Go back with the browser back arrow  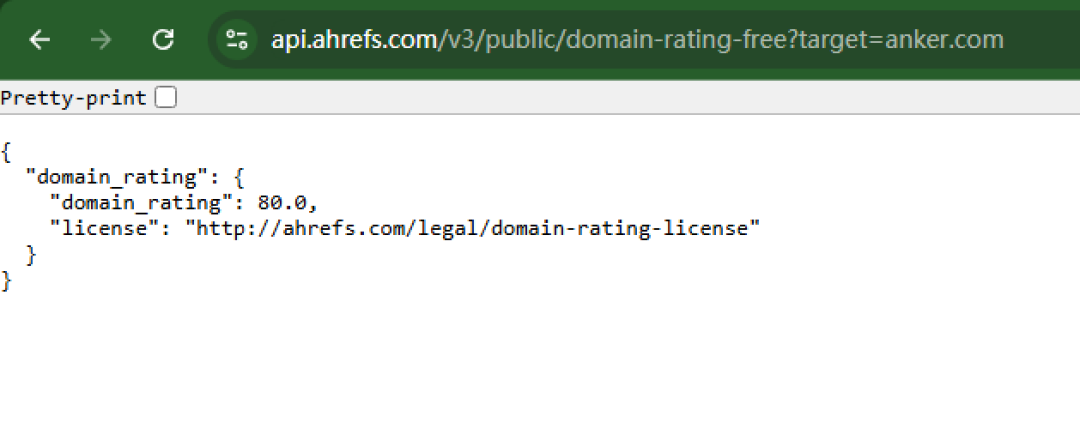pyautogui.click(x=39, y=40)
